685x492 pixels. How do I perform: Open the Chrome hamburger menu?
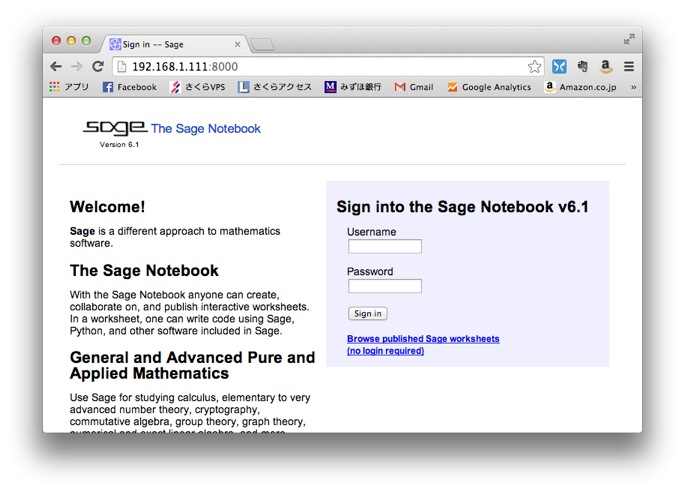point(629,67)
